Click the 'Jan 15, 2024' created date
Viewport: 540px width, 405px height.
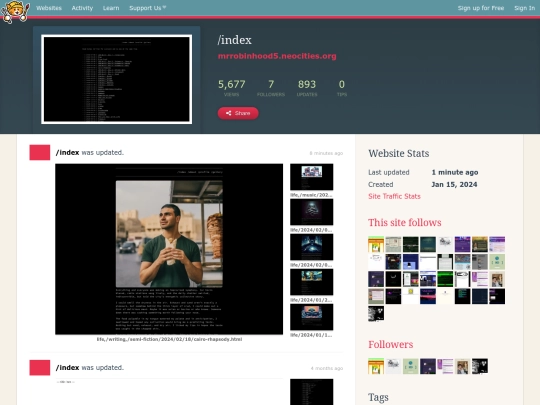pyautogui.click(x=454, y=185)
